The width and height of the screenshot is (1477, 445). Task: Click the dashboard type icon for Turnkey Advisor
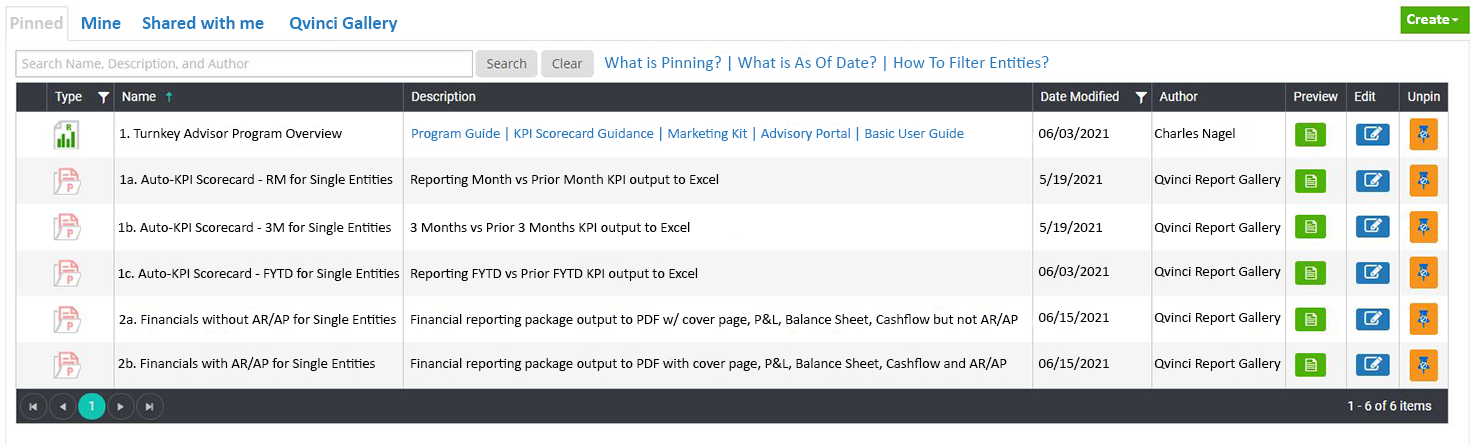coord(66,134)
